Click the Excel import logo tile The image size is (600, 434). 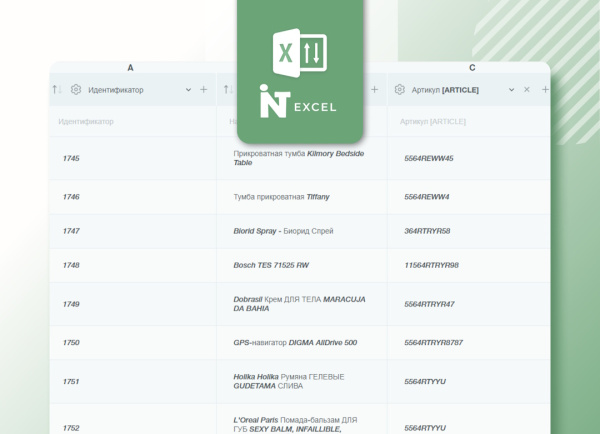(300, 70)
